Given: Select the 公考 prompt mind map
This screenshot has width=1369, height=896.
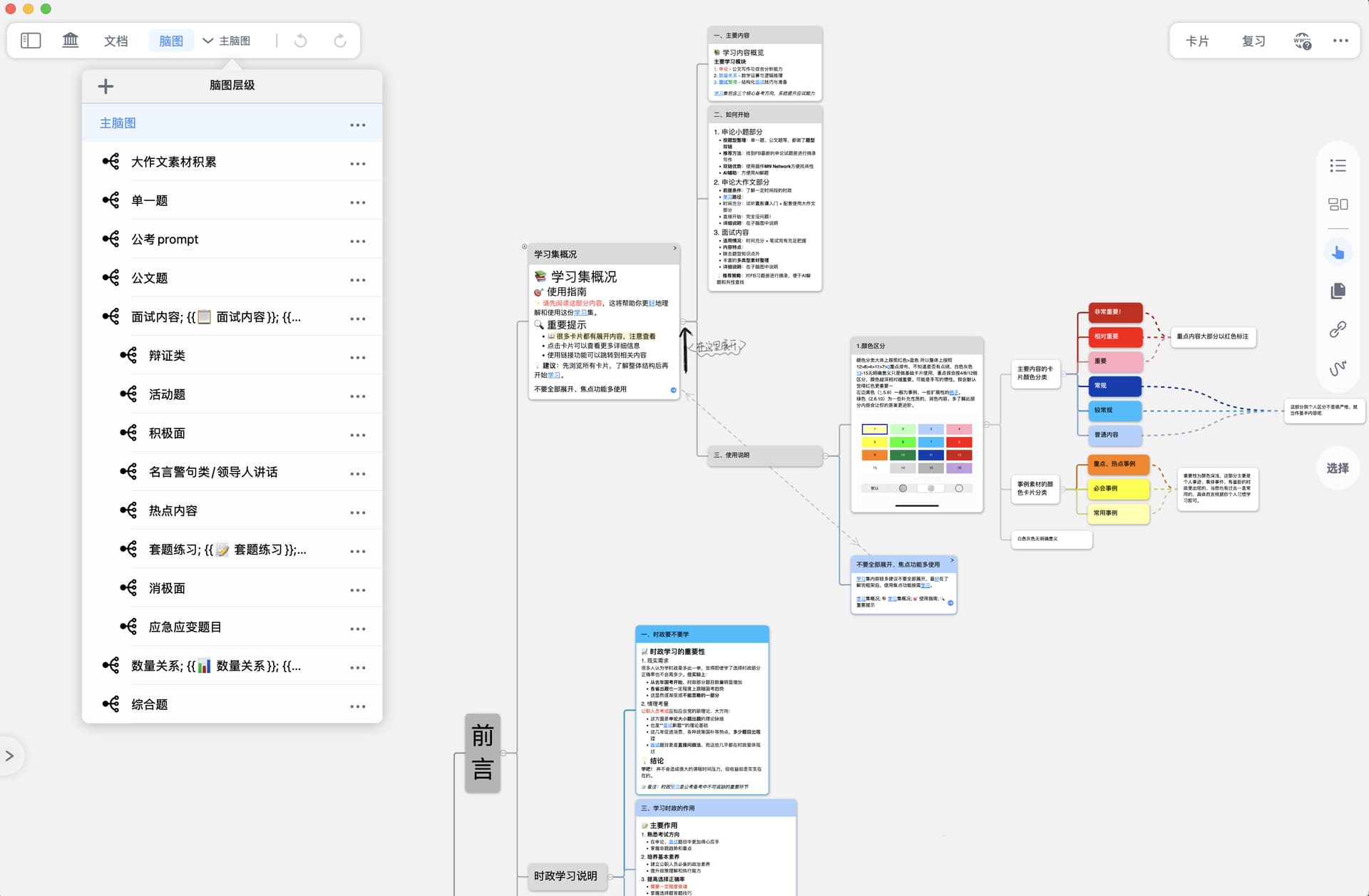Looking at the screenshot, I should [x=165, y=240].
